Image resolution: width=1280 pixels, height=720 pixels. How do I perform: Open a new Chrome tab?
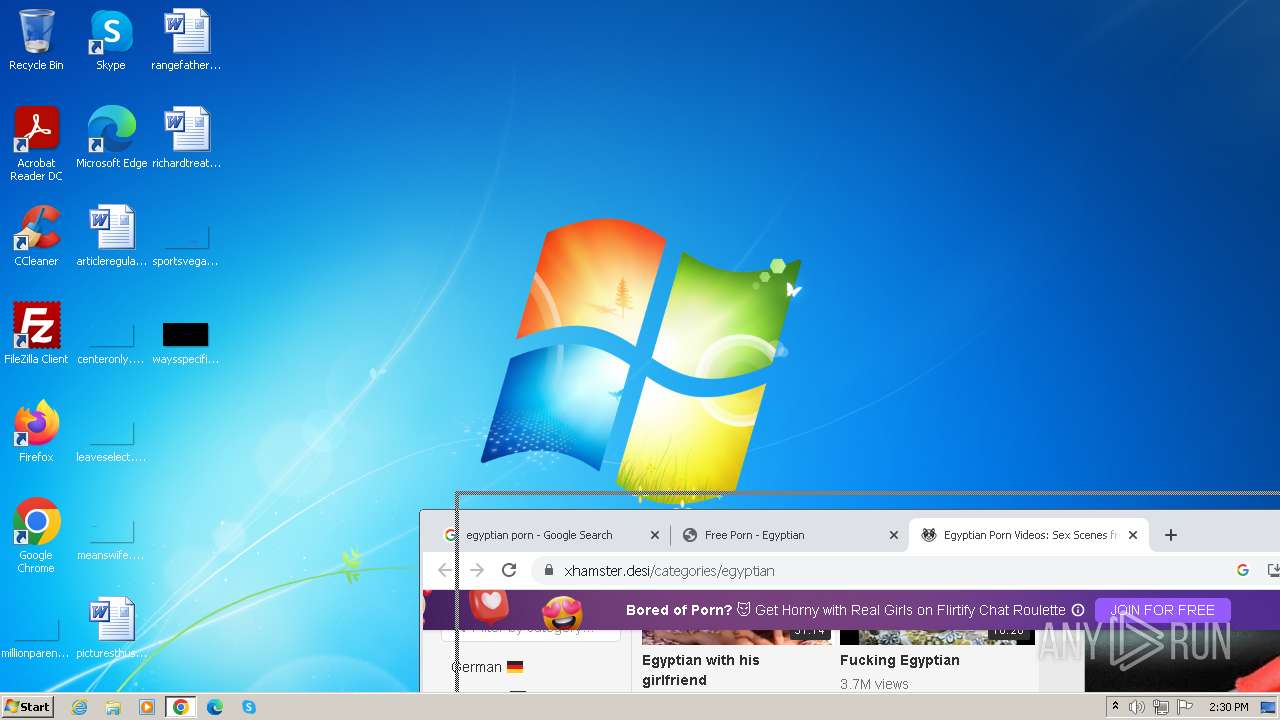(1171, 535)
